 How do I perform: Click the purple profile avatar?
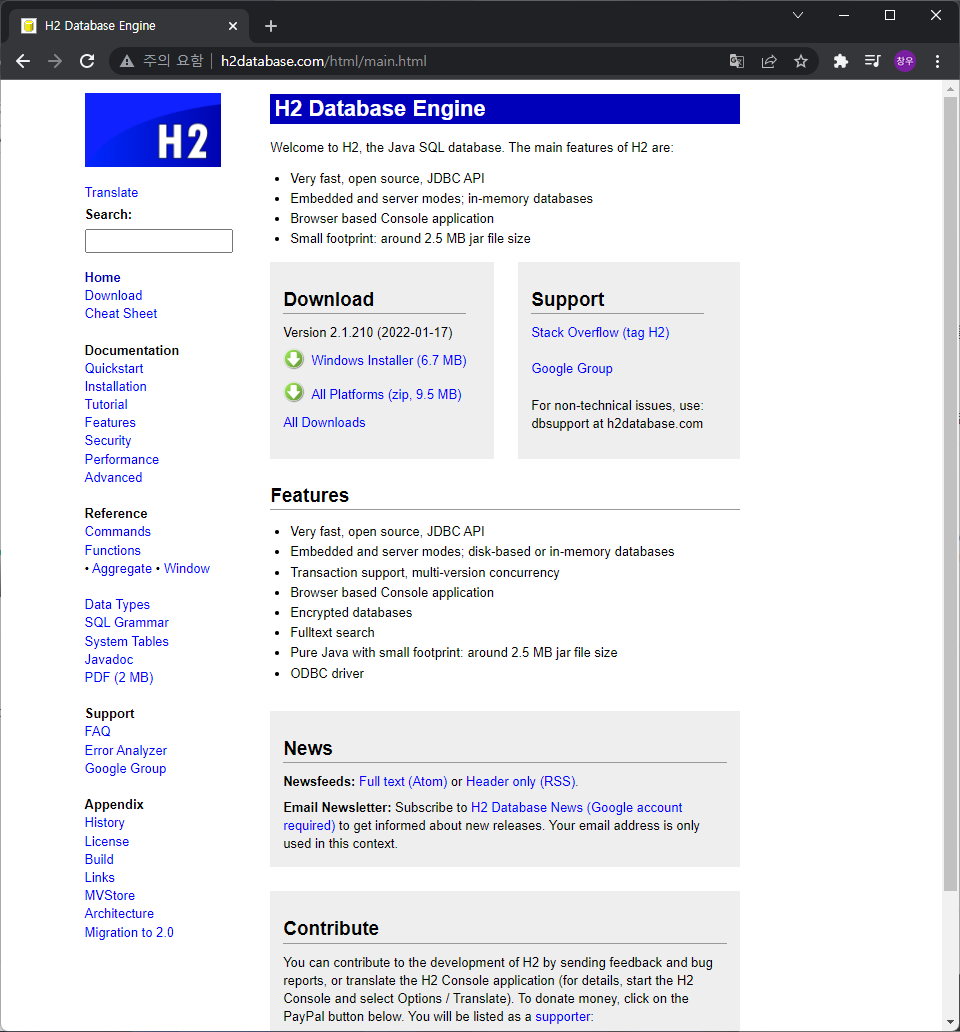pos(905,61)
